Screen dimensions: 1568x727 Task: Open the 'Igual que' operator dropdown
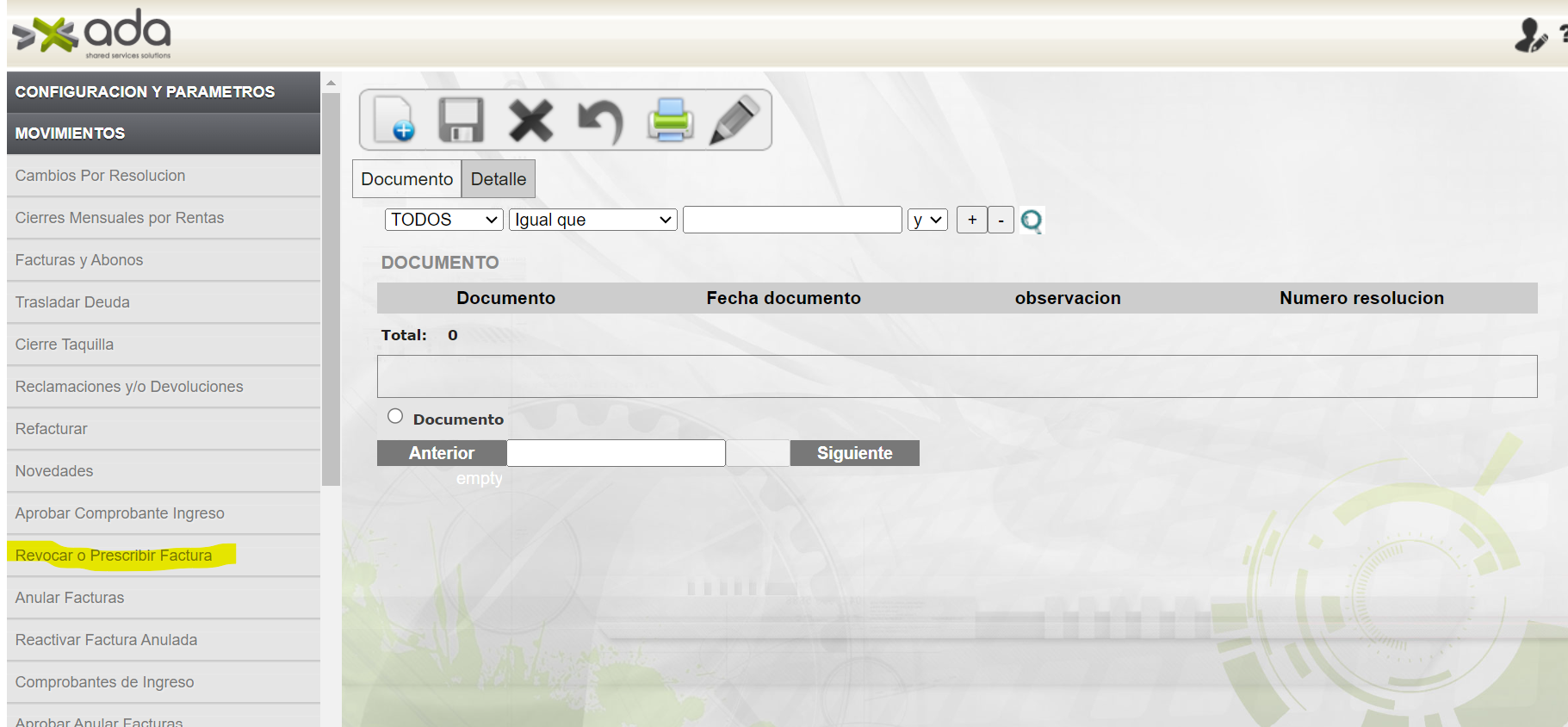coord(592,220)
